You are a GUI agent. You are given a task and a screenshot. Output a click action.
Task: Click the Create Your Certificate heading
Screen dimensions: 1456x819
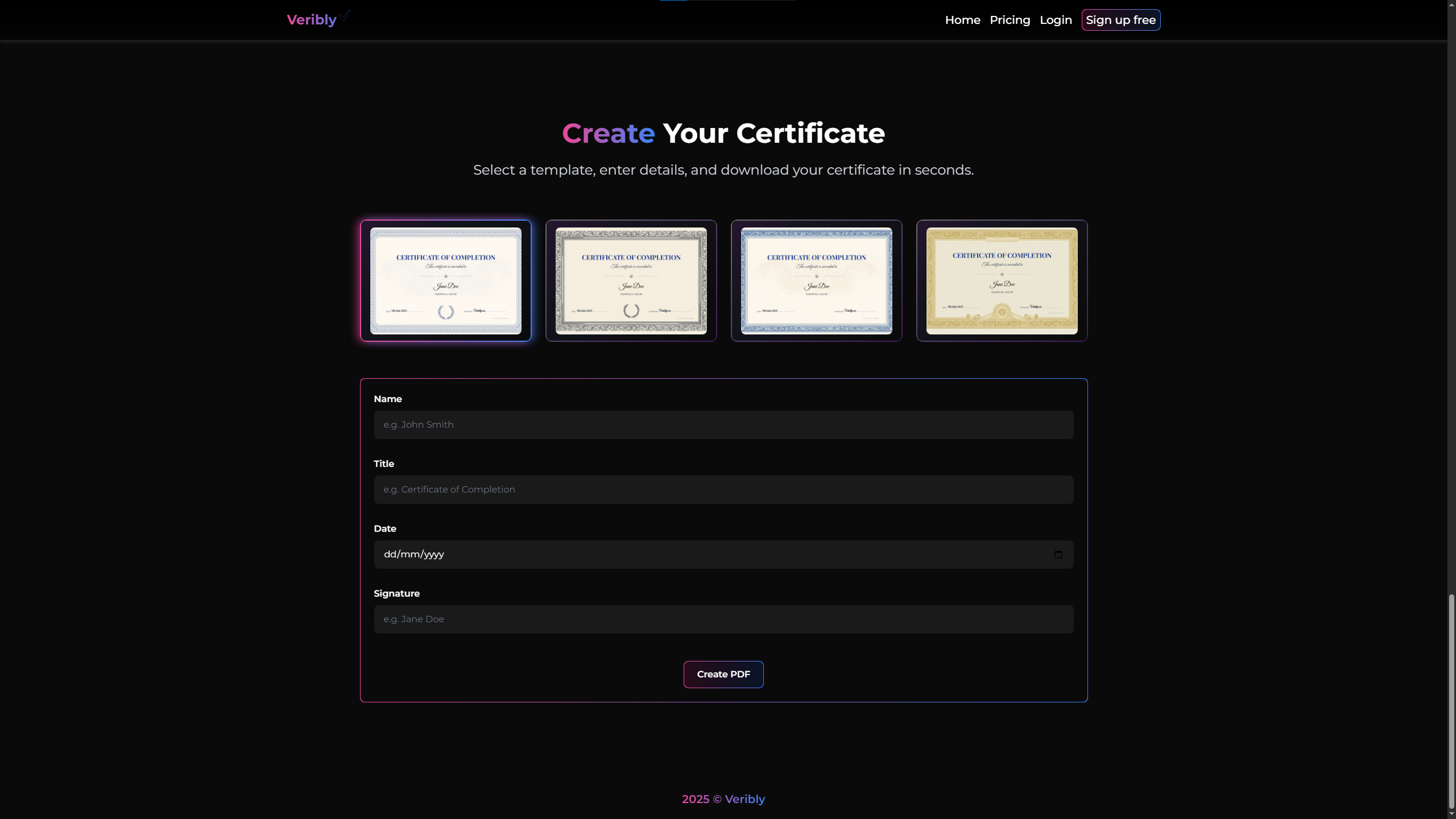pyautogui.click(x=723, y=134)
